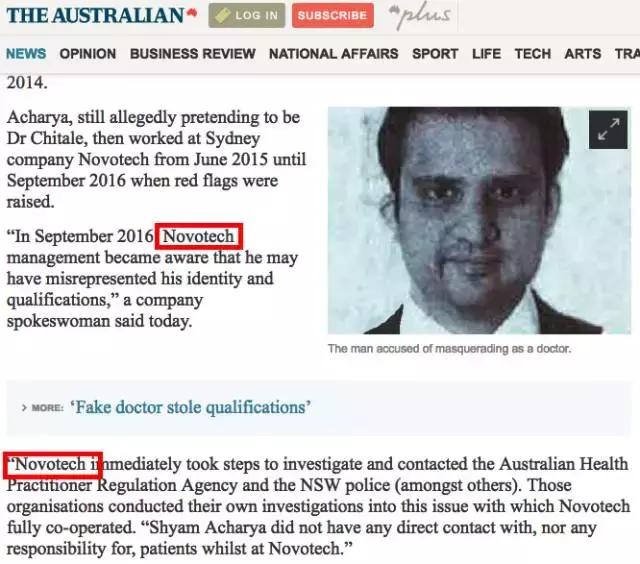Open the News section
The height and width of the screenshot is (564, 640).
tap(26, 53)
